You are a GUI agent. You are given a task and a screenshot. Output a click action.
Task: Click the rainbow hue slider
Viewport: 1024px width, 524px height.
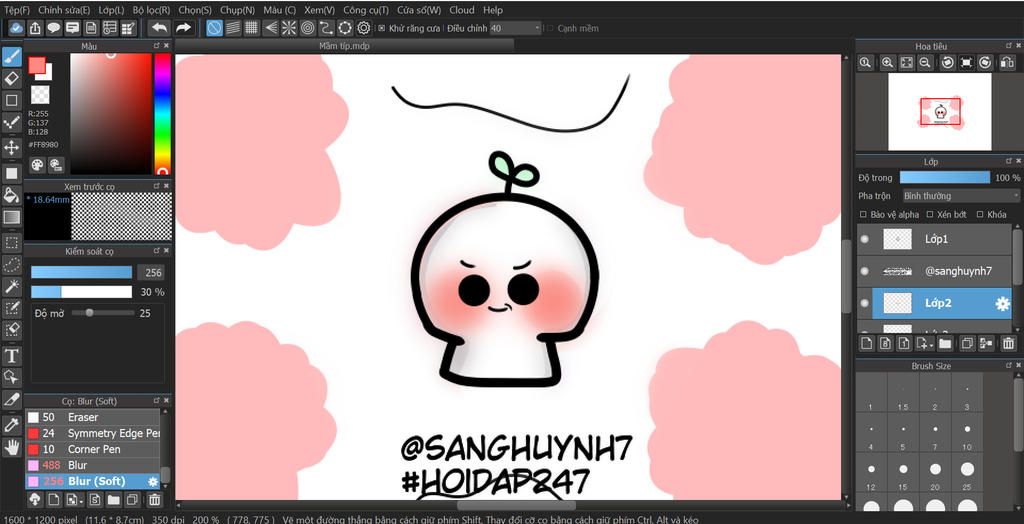click(x=162, y=114)
